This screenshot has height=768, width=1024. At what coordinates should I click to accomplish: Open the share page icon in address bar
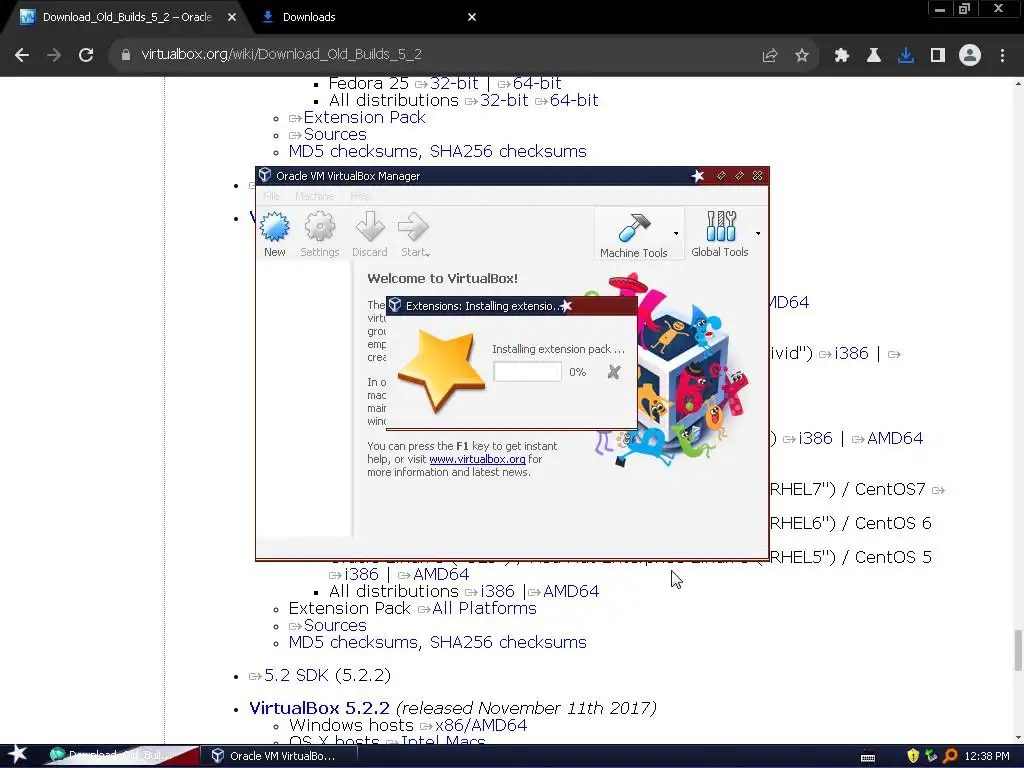(770, 56)
